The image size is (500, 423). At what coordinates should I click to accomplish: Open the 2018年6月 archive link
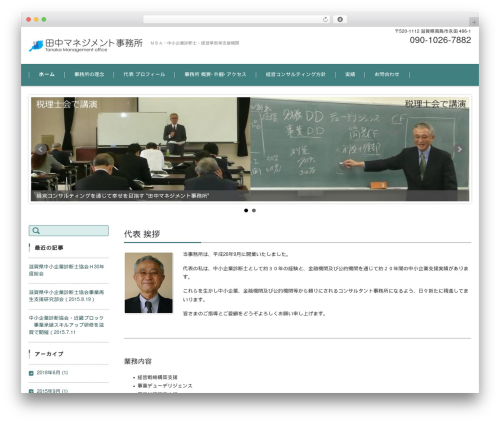click(52, 373)
